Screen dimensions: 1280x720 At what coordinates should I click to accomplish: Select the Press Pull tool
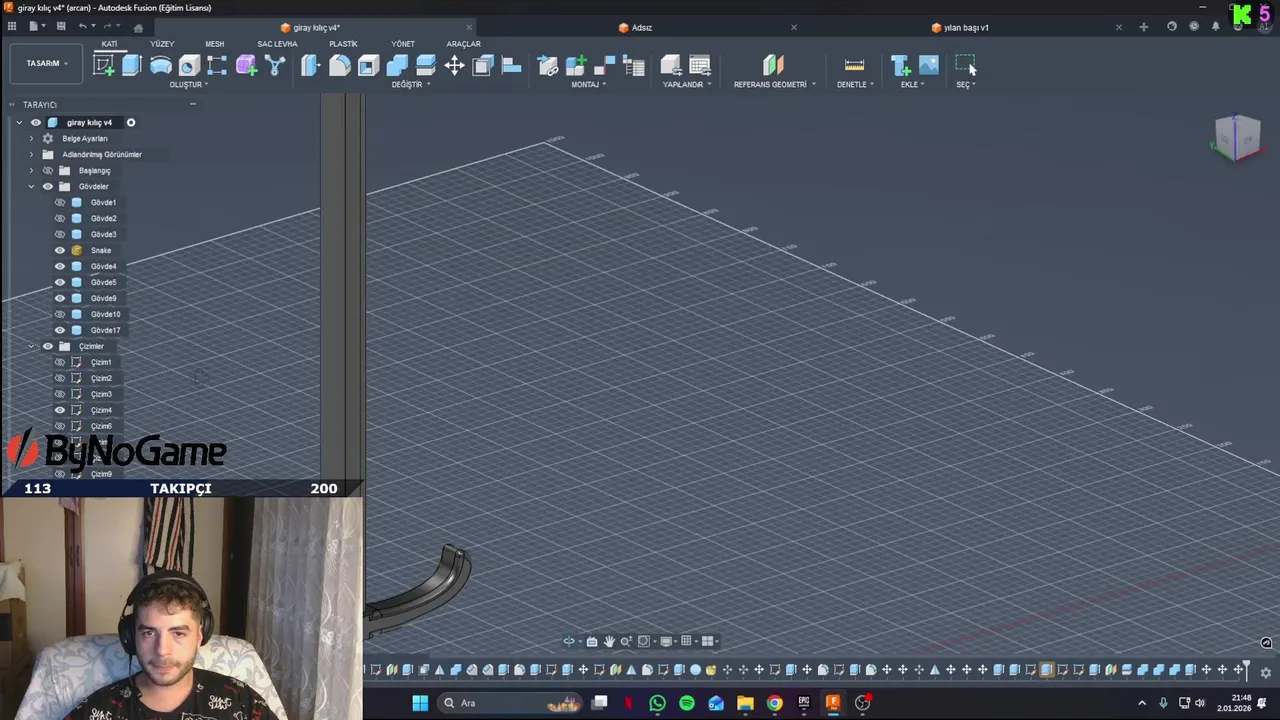point(310,66)
